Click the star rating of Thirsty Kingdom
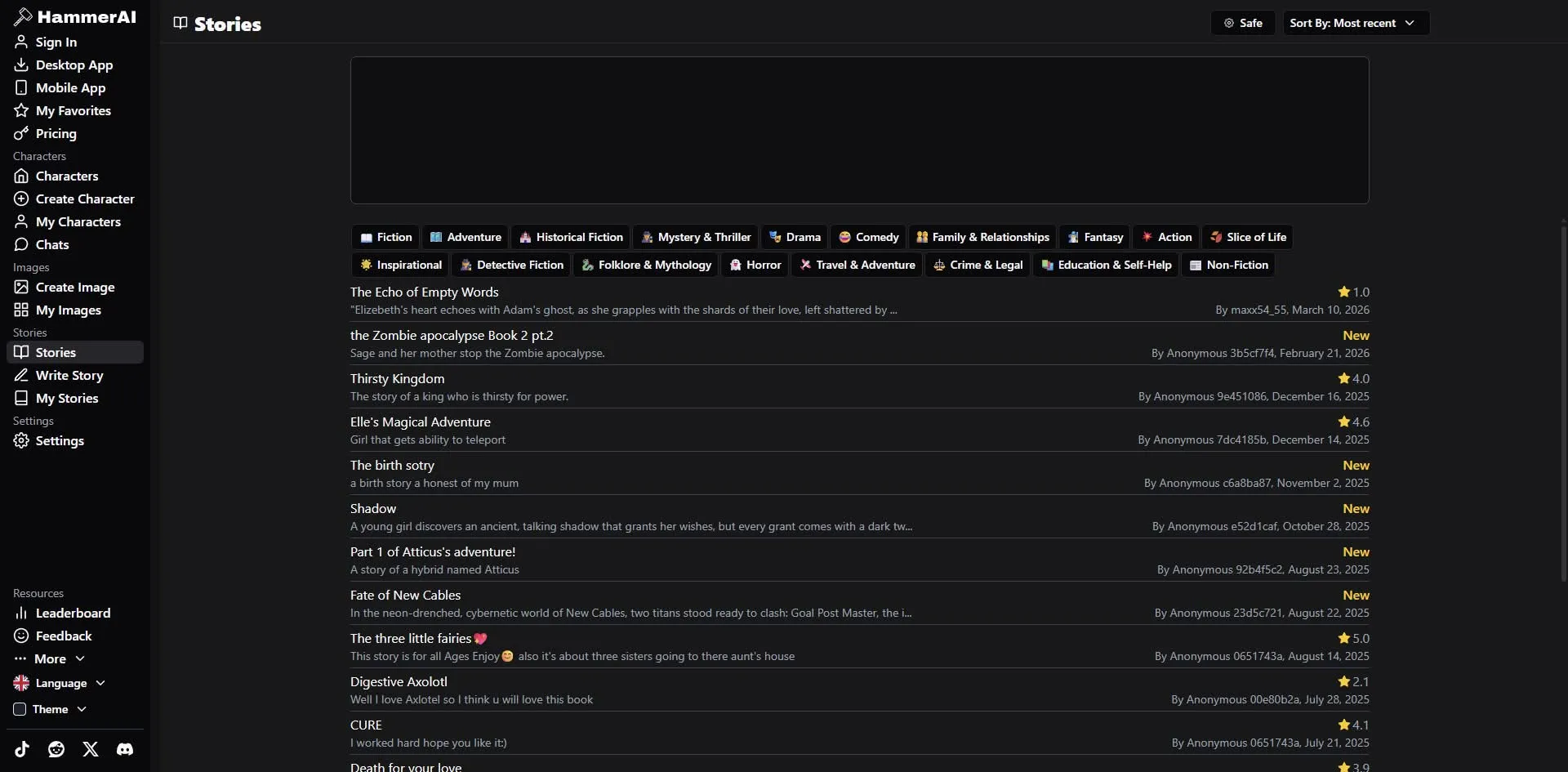1568x772 pixels. tap(1353, 378)
